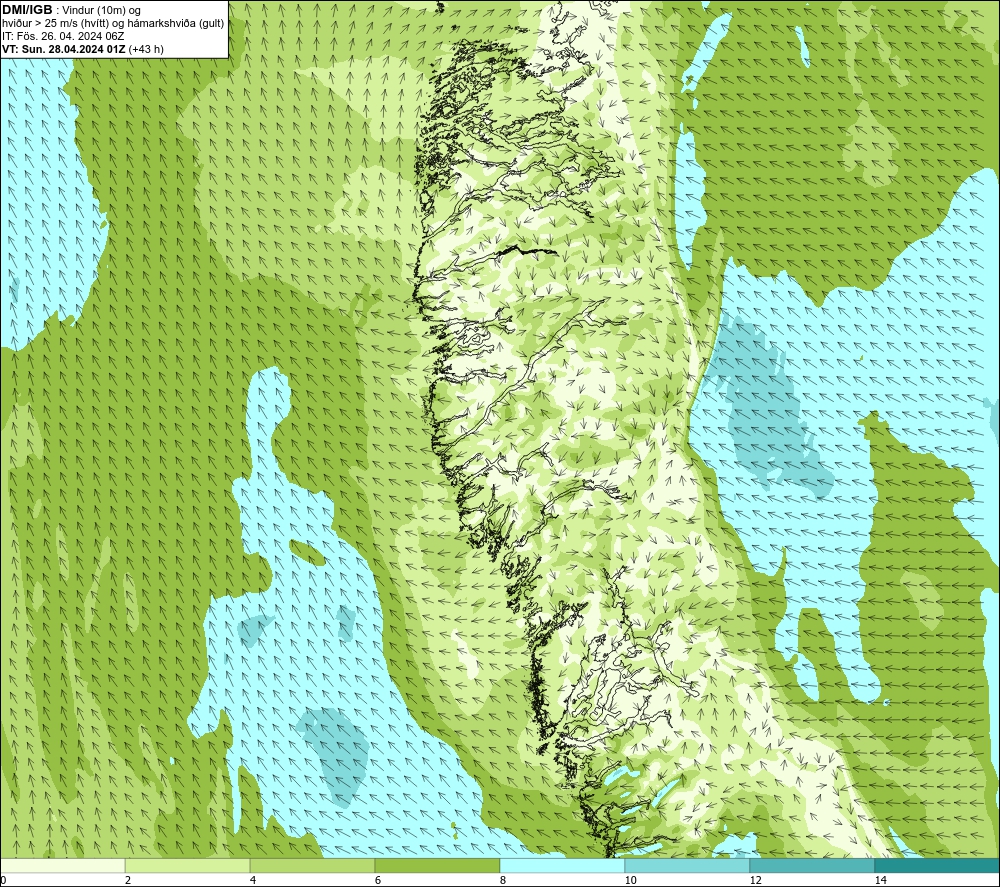Viewport: 1000px width, 887px height.
Task: Click the legend scale label '8'
Action: click(x=503, y=880)
